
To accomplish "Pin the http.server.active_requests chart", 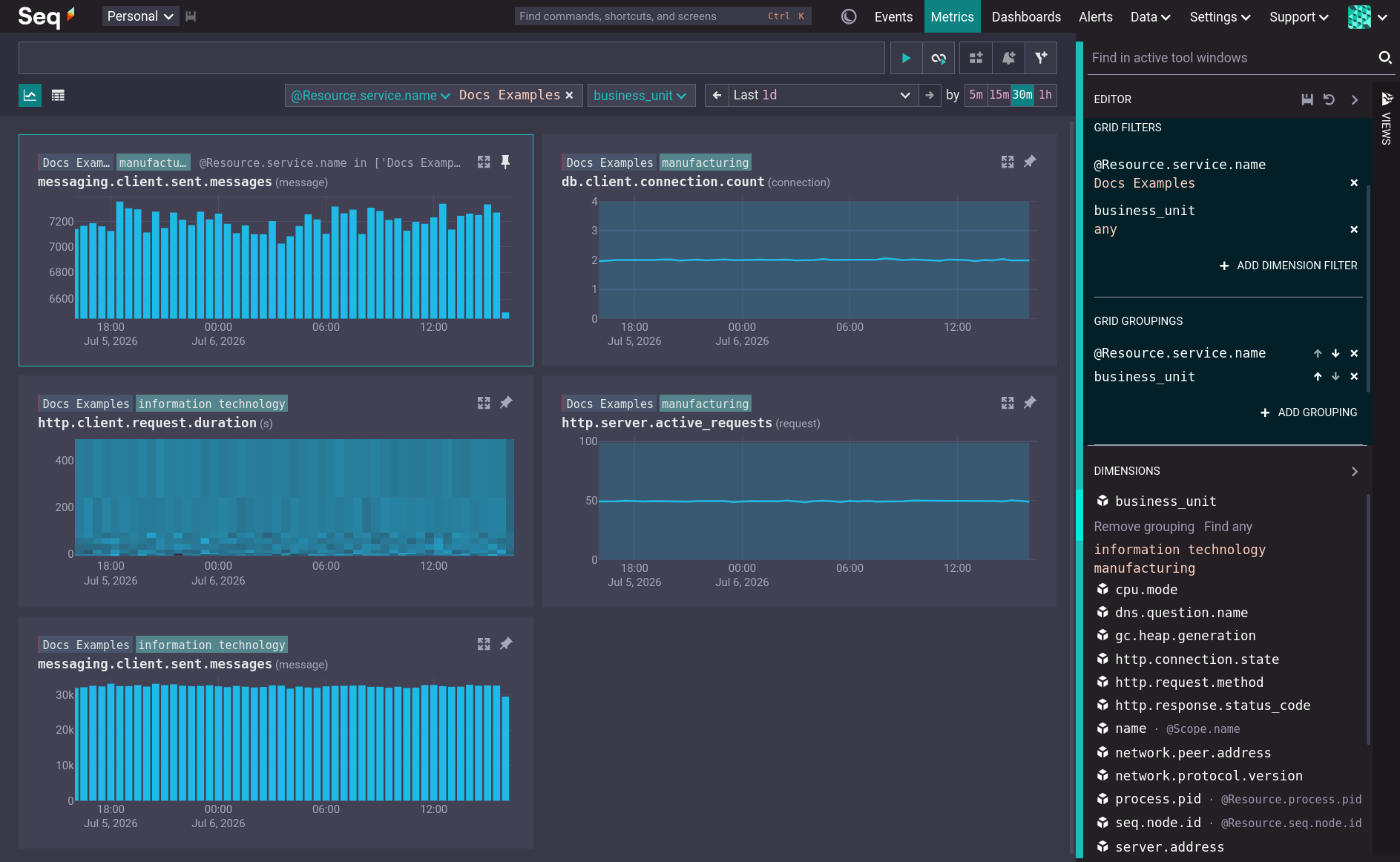I will point(1030,403).
